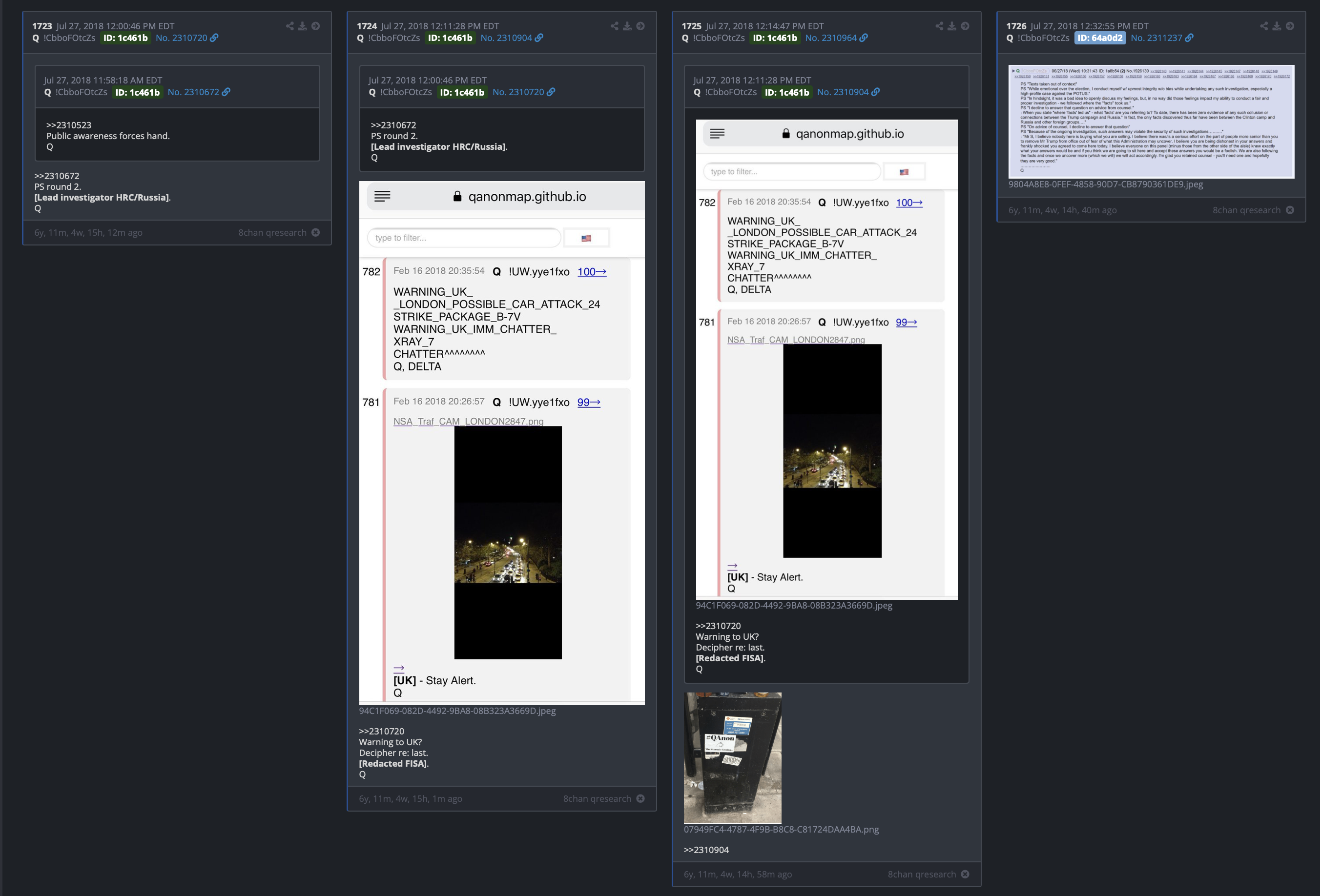Click circular arrow icon on post 1726
The height and width of the screenshot is (896, 1320).
click(x=1290, y=26)
